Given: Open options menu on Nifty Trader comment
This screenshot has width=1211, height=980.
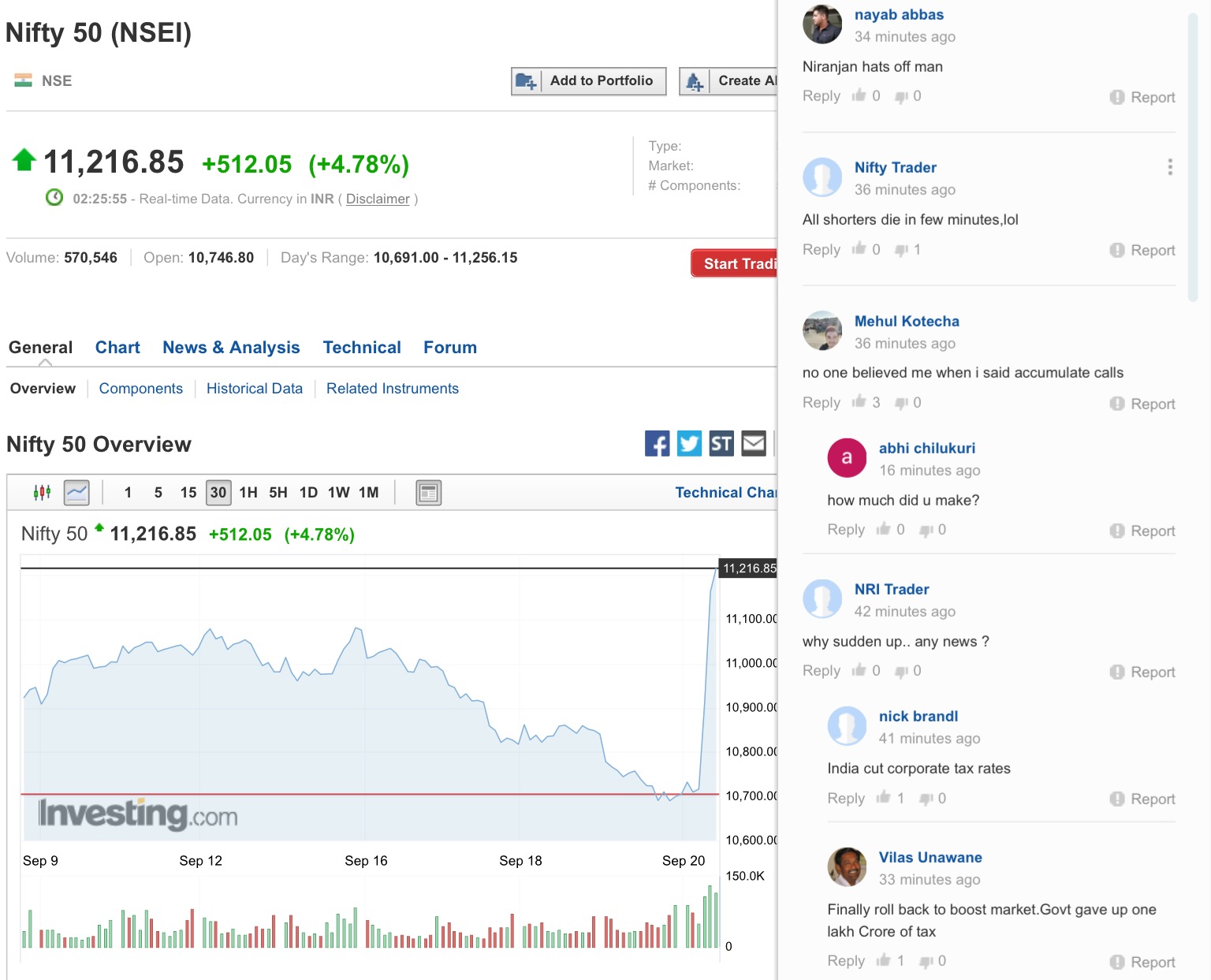Looking at the screenshot, I should tap(1170, 167).
